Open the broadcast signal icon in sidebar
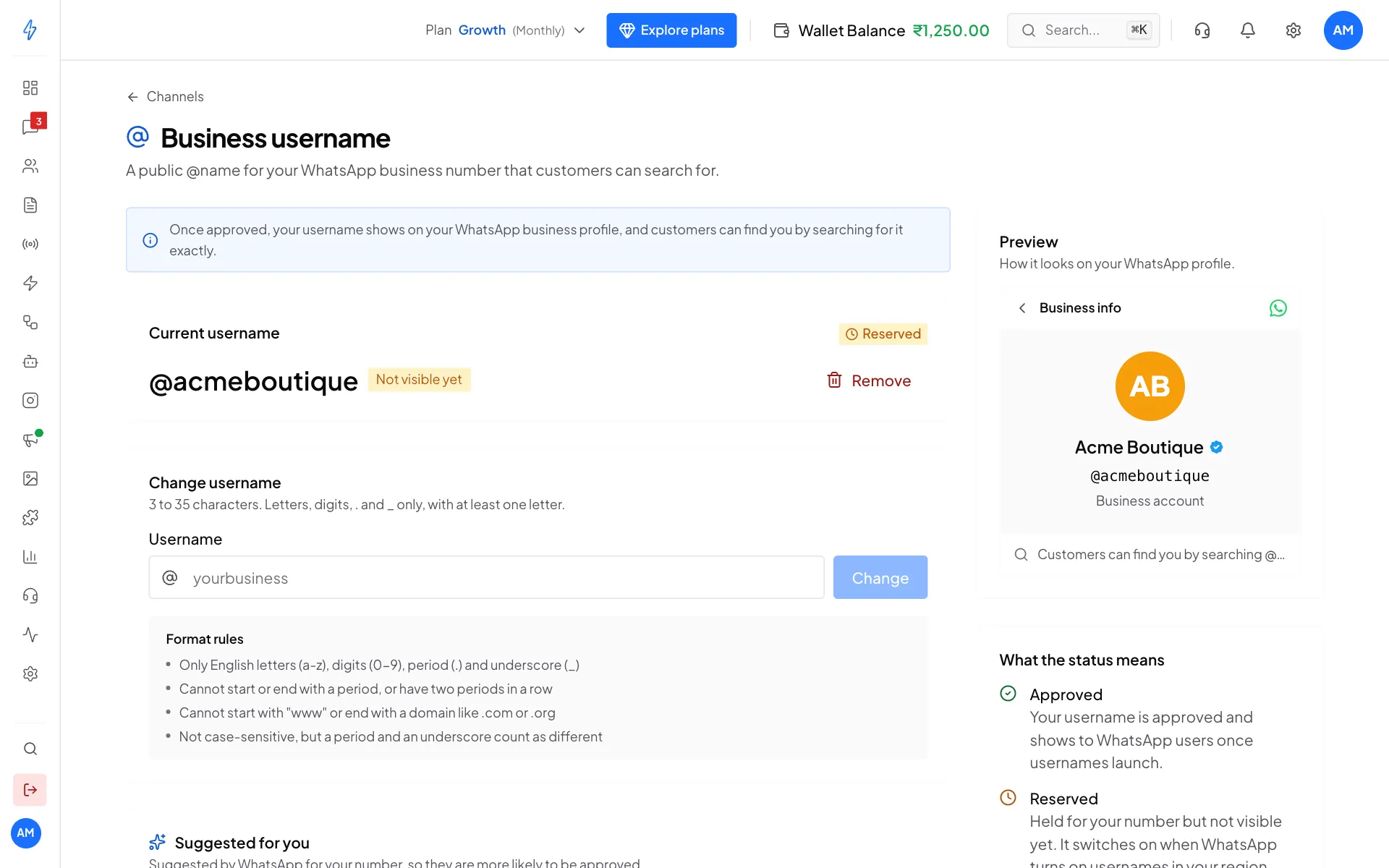Image resolution: width=1389 pixels, height=868 pixels. tap(30, 244)
